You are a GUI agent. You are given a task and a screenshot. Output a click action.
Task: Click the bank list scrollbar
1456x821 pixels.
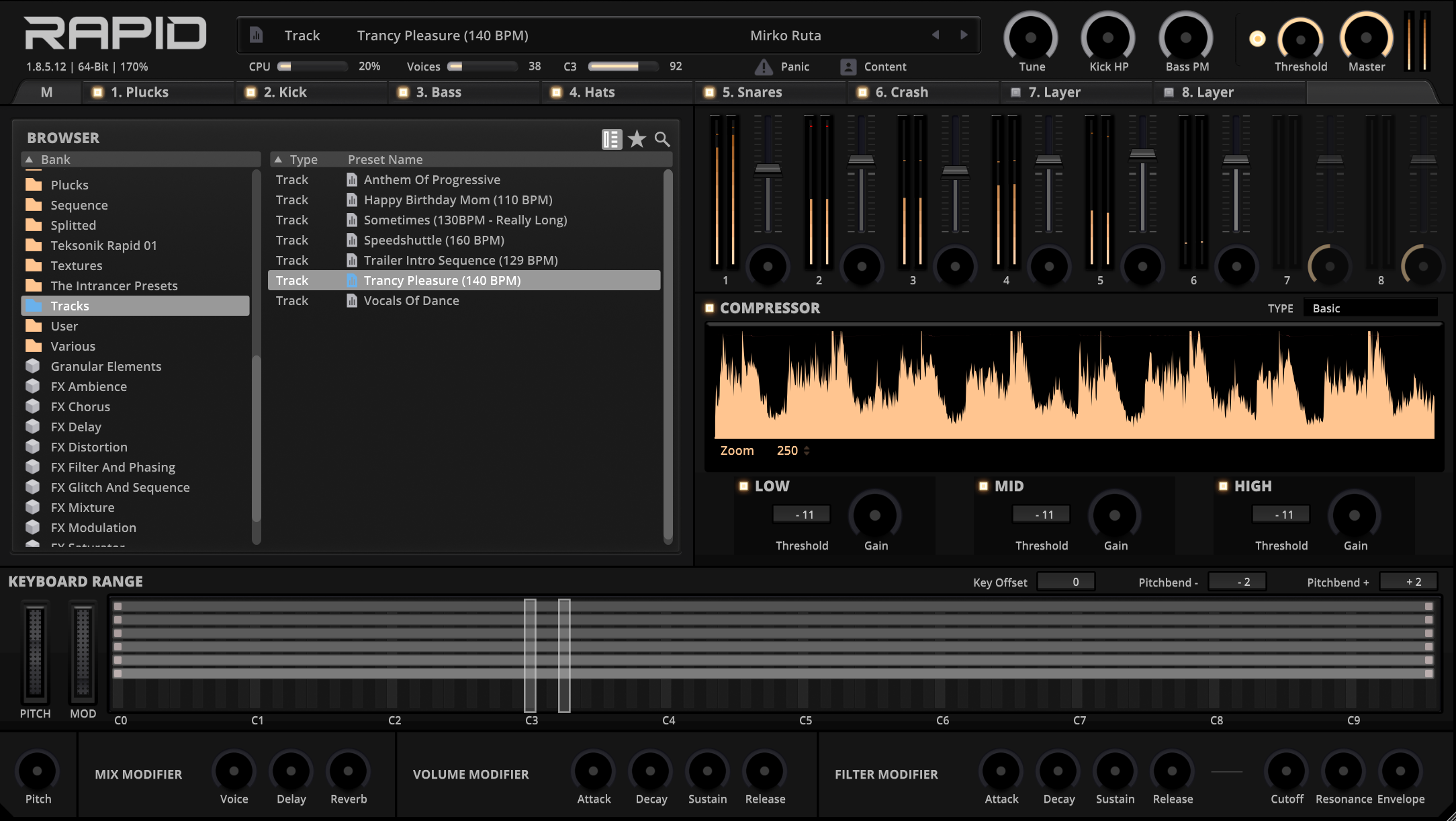[x=256, y=438]
